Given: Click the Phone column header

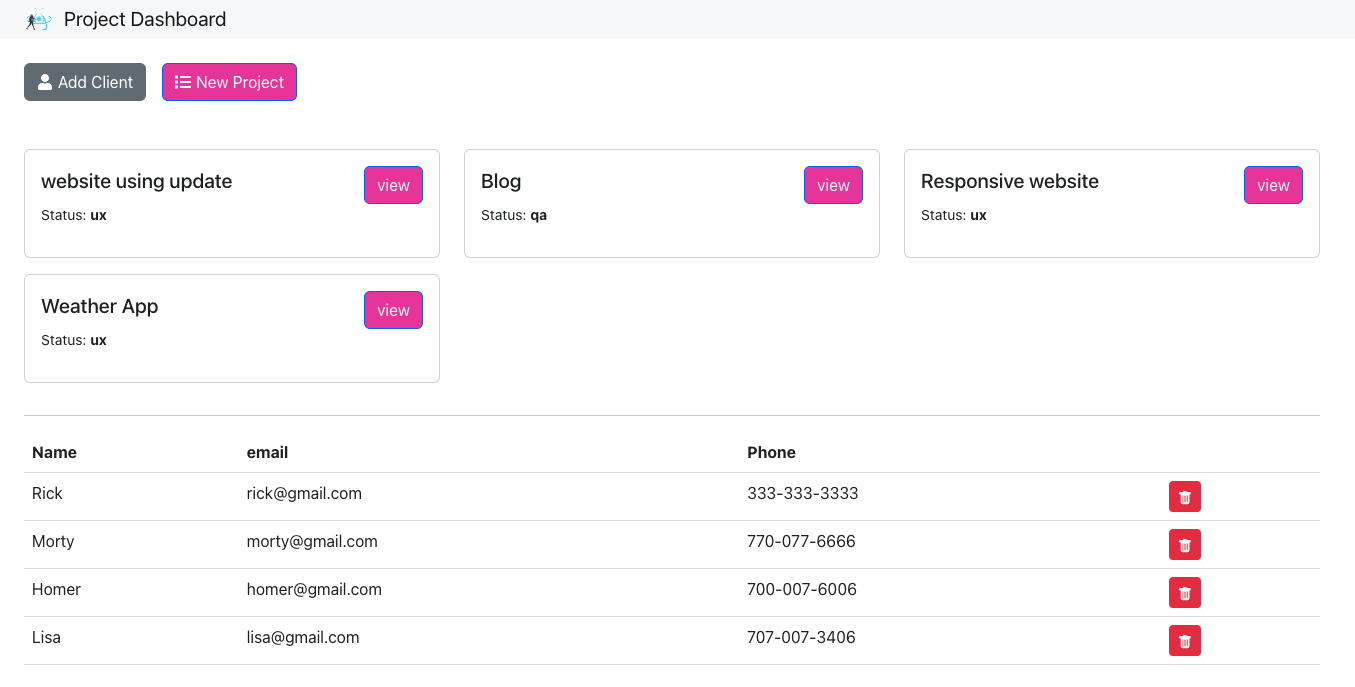Looking at the screenshot, I should (771, 452).
